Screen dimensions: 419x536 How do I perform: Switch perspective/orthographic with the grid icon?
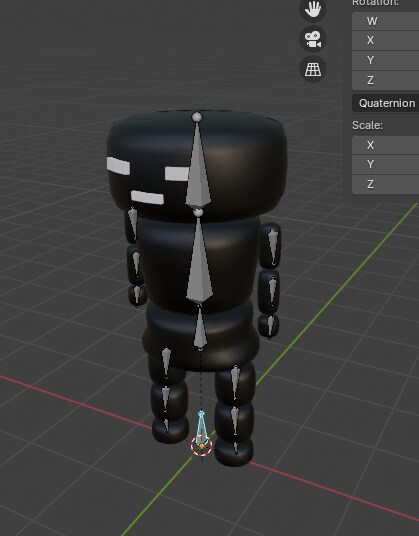point(313,69)
